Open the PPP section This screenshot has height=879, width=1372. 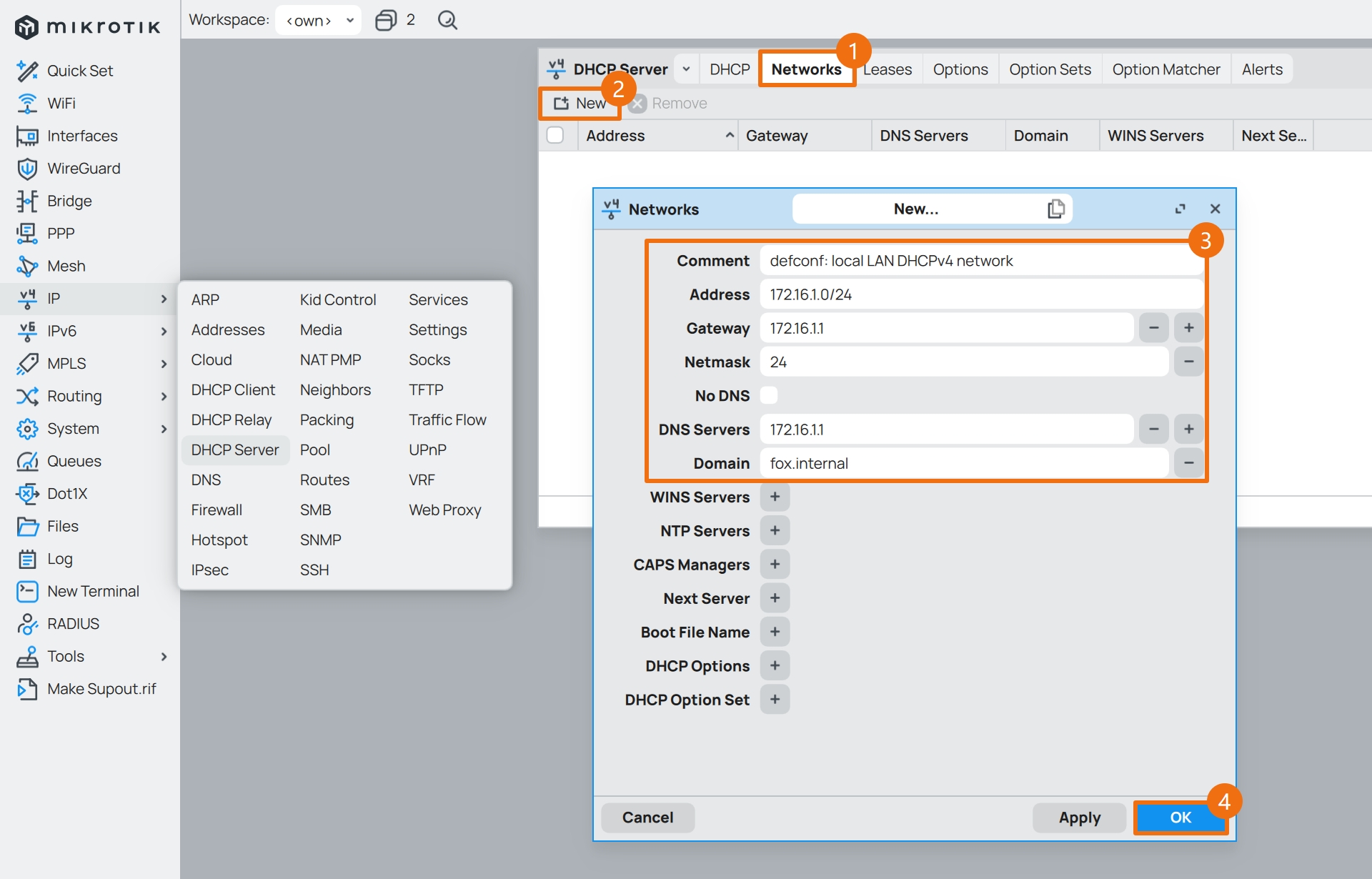click(61, 234)
